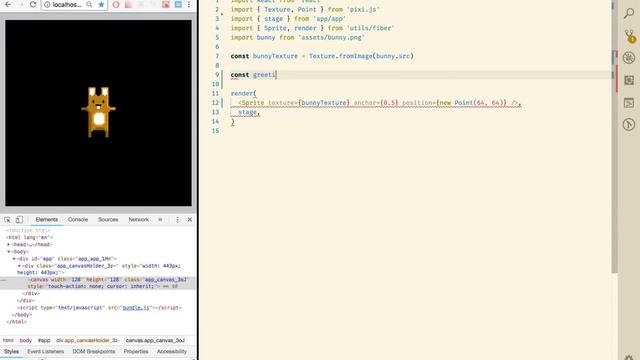Click the localhost address bar

coord(67,5)
